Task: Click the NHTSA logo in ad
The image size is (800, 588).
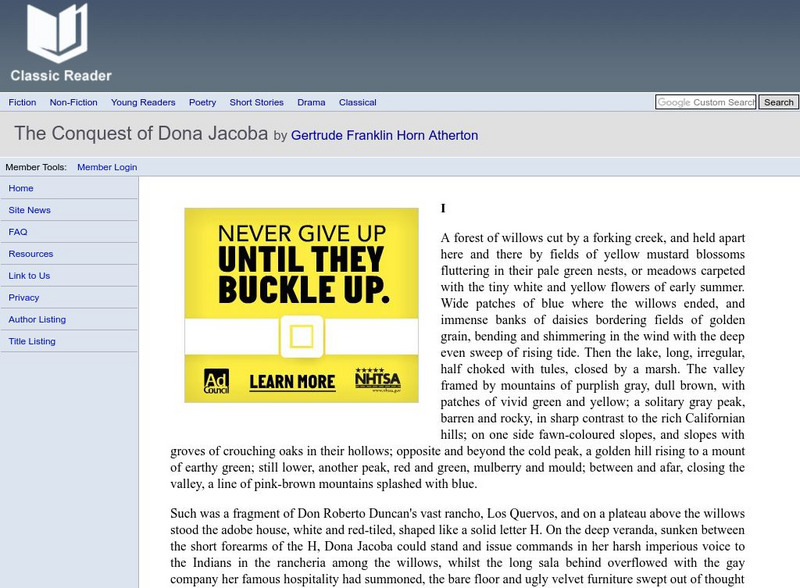Action: pos(378,380)
